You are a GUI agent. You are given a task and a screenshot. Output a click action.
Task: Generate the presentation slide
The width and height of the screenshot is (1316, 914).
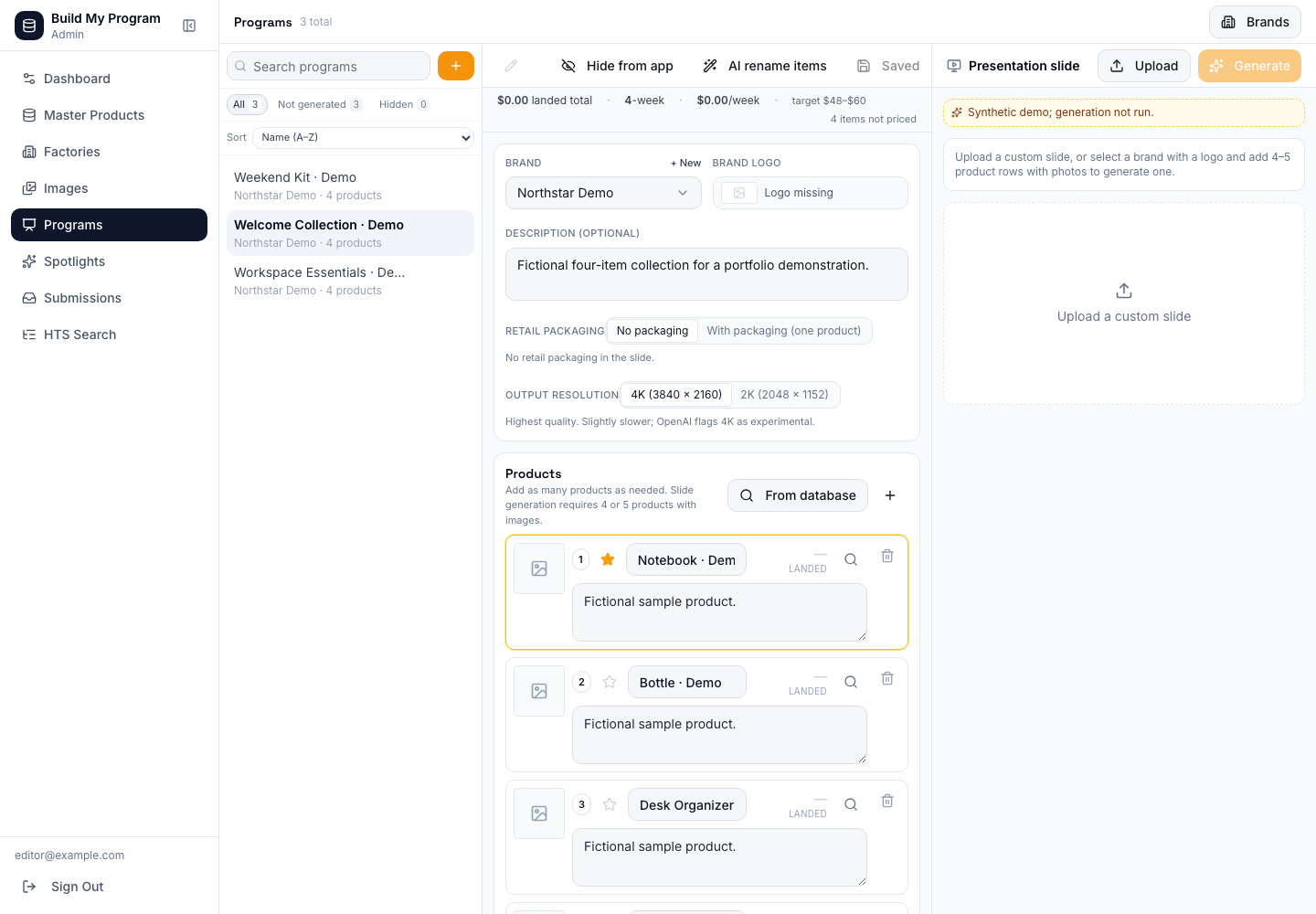point(1249,66)
